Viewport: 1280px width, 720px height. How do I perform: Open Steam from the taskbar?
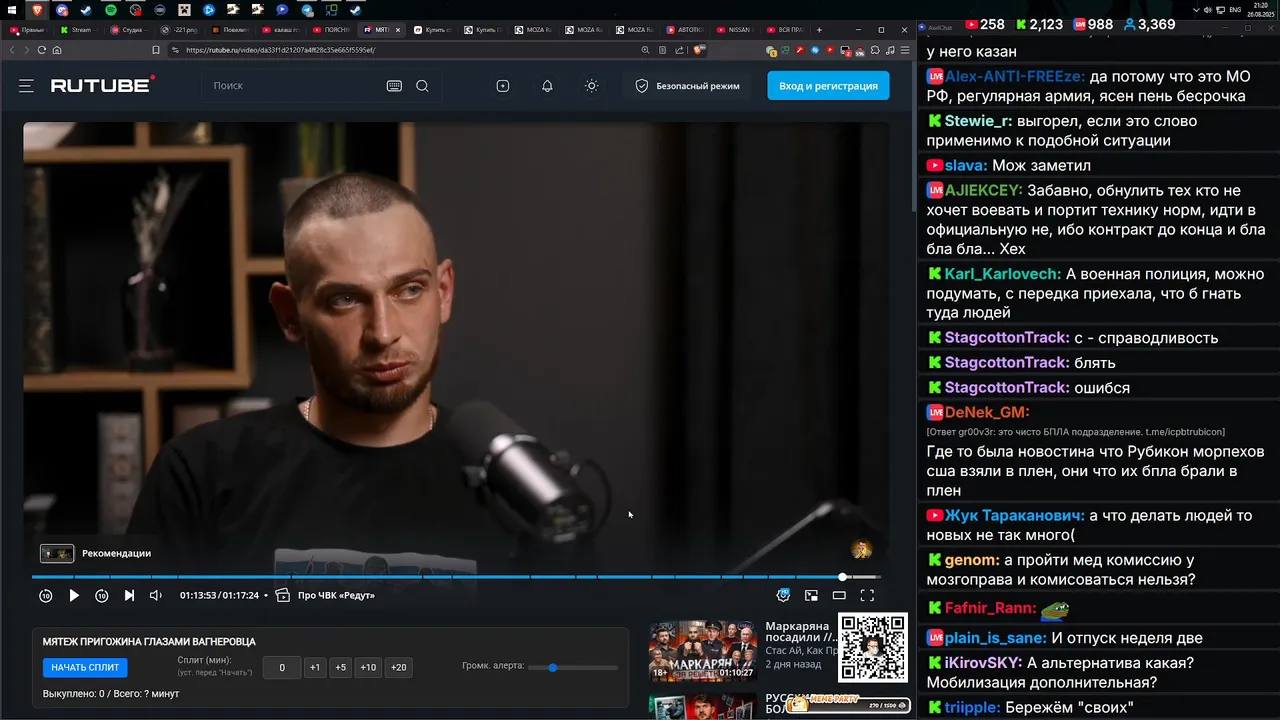86,10
